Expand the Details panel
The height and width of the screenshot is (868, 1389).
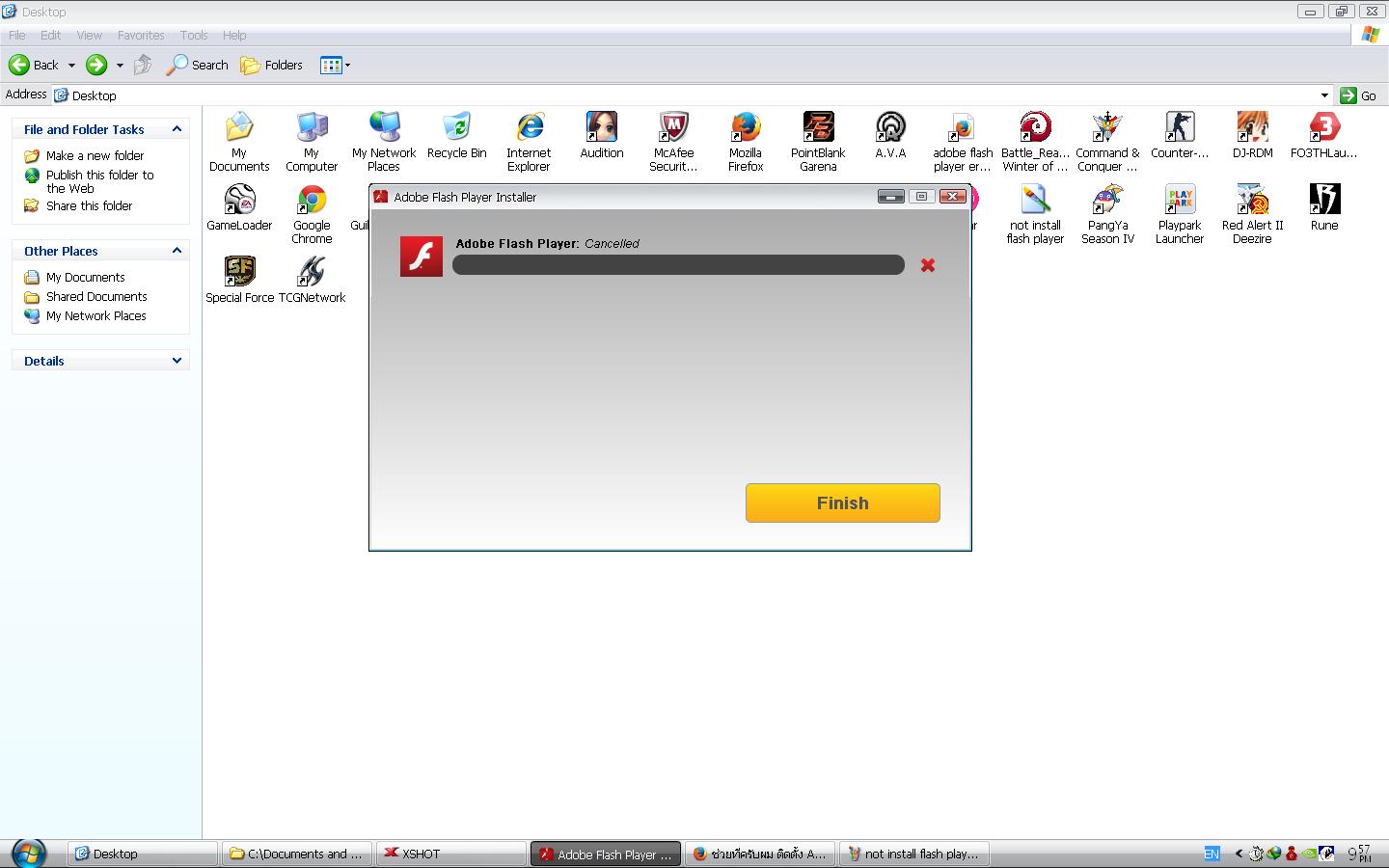click(x=177, y=360)
